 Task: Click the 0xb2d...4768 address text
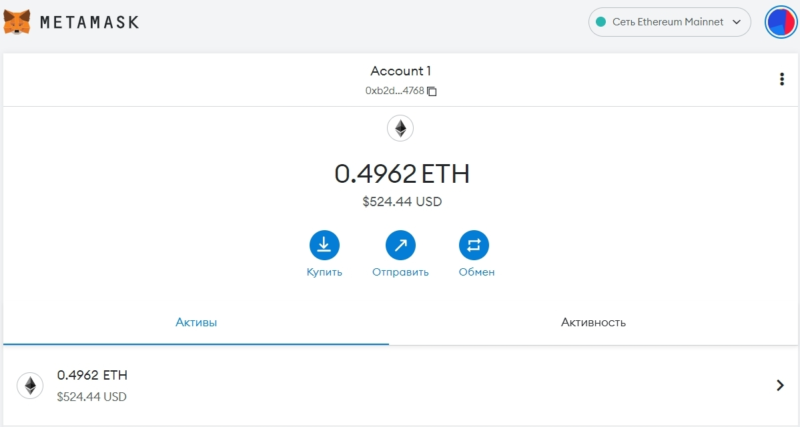click(x=394, y=91)
